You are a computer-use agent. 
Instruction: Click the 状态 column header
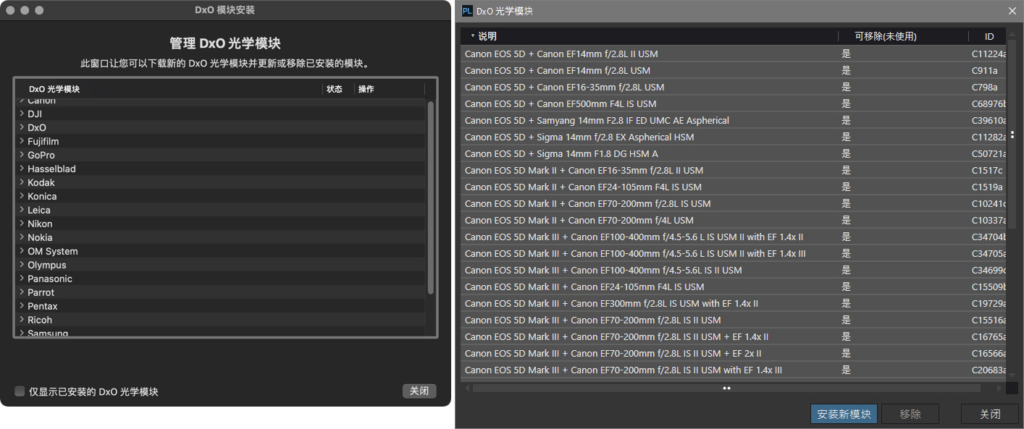(338, 89)
